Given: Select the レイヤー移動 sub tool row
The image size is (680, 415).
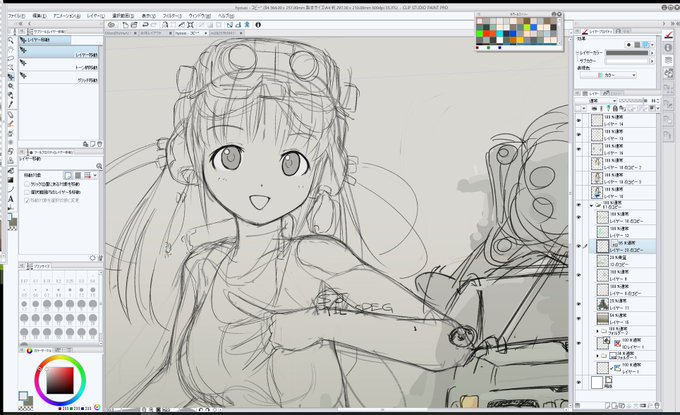Looking at the screenshot, I should pos(60,52).
